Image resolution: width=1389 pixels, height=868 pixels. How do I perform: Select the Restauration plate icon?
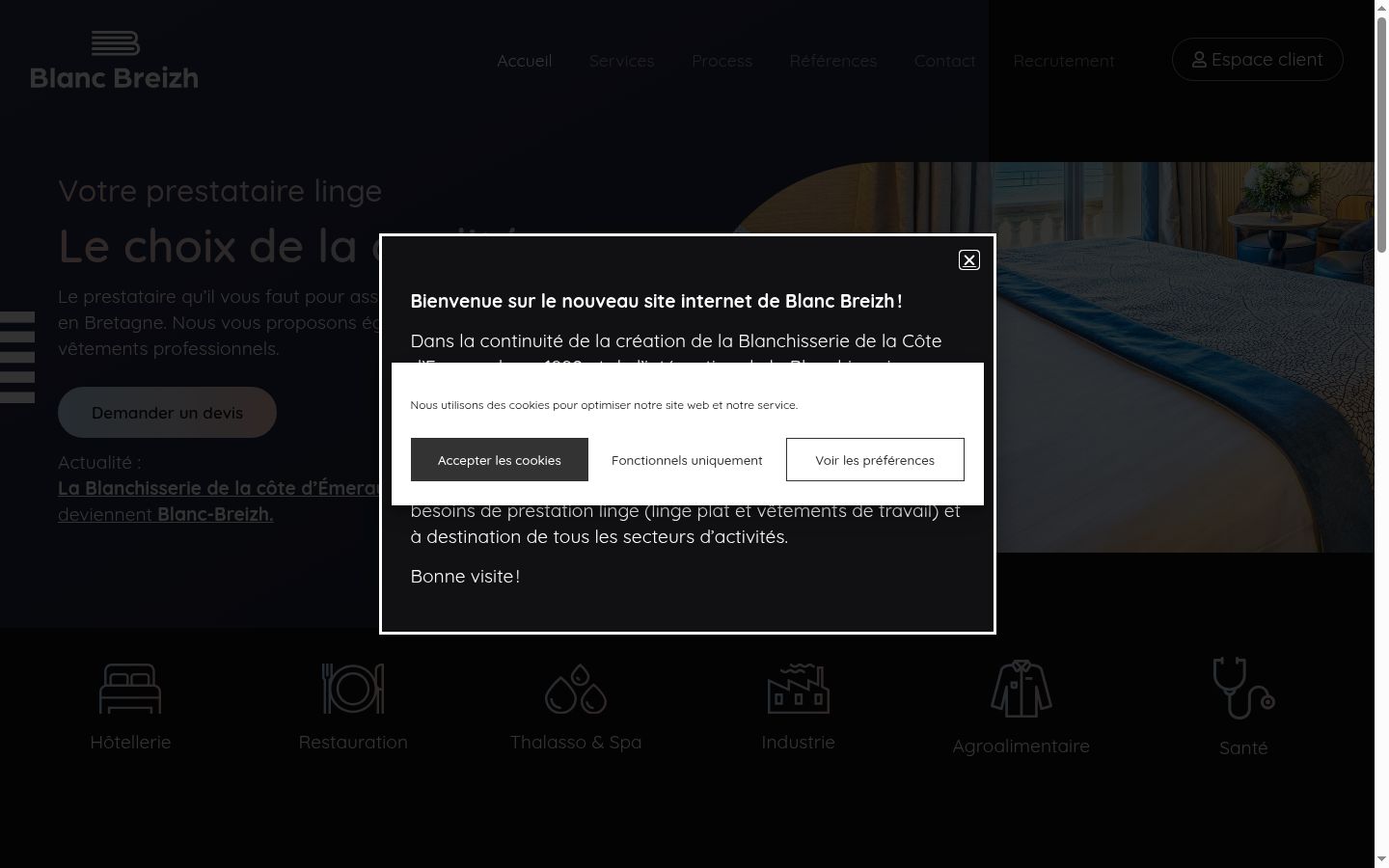[353, 688]
